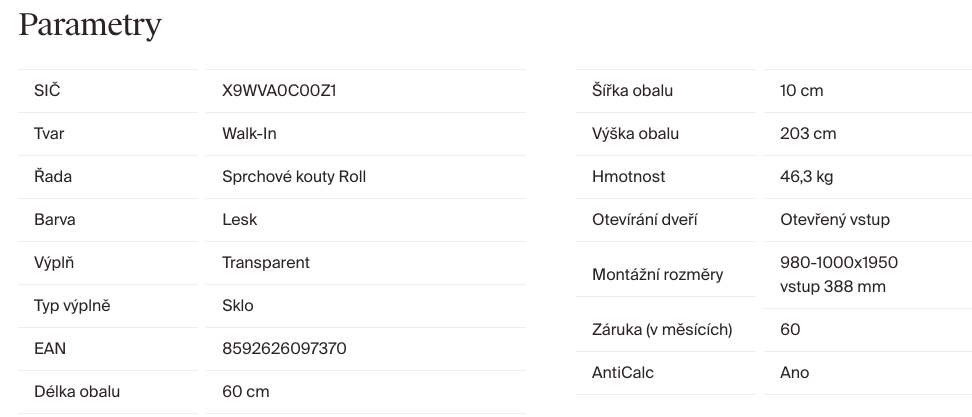972x417 pixels.
Task: Select the warranty value 60
Action: point(790,330)
